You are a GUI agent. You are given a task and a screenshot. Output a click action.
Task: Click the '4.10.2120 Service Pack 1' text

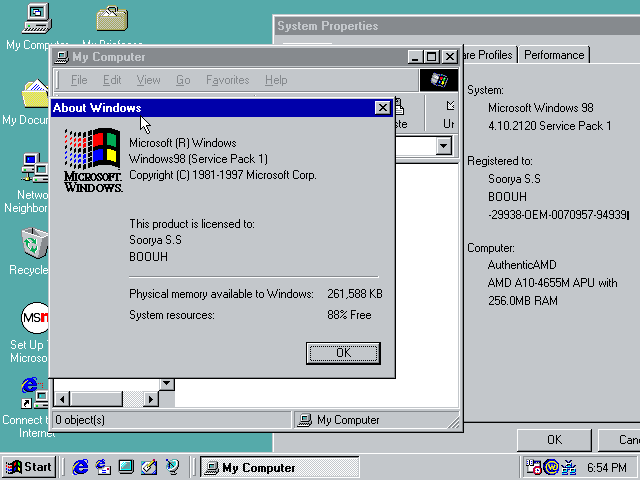pos(549,126)
